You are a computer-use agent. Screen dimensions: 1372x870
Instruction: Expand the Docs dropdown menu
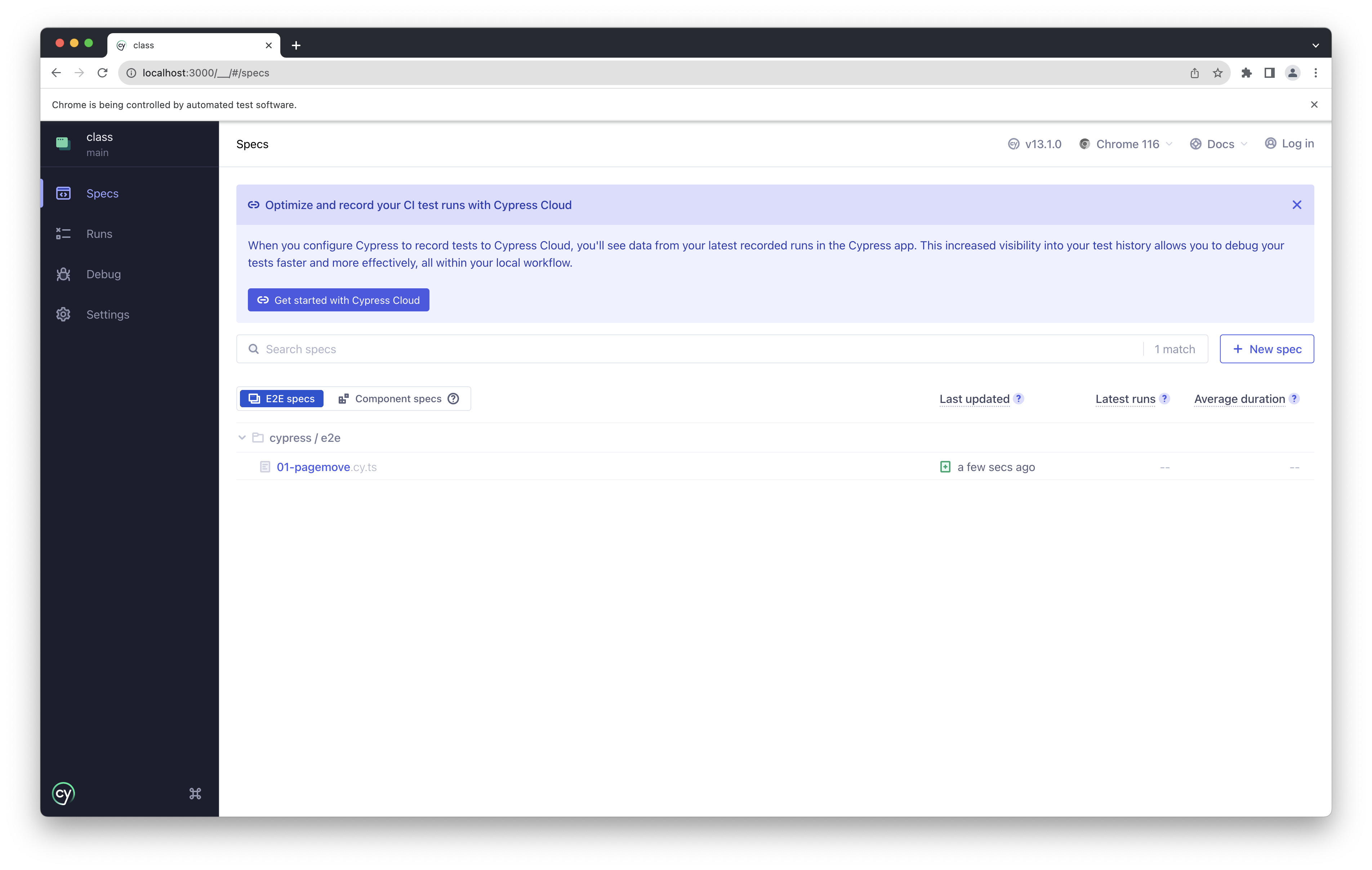1219,144
